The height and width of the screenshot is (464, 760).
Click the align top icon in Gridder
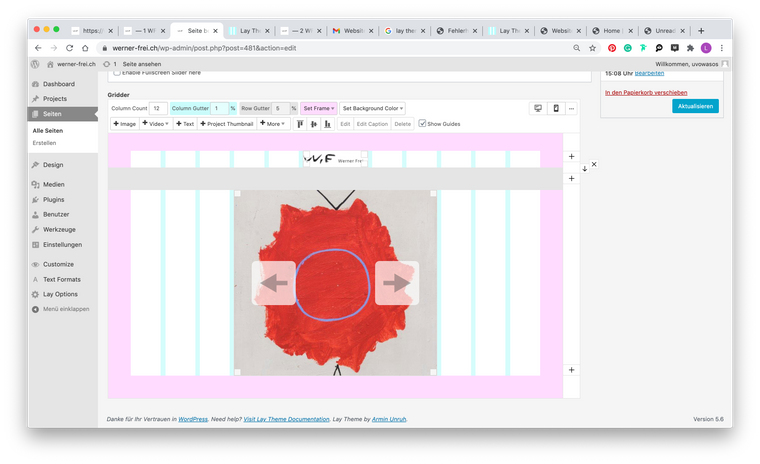click(x=301, y=124)
